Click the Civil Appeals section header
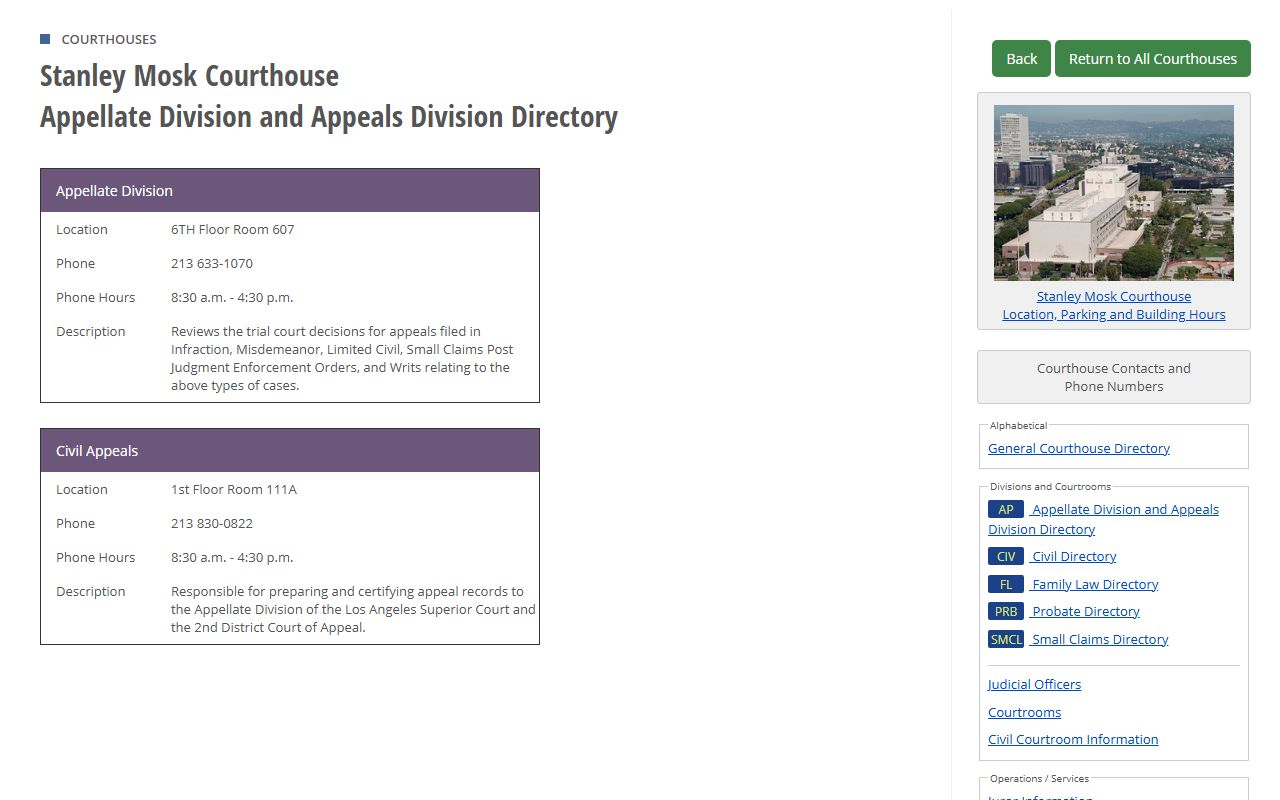 coord(290,450)
